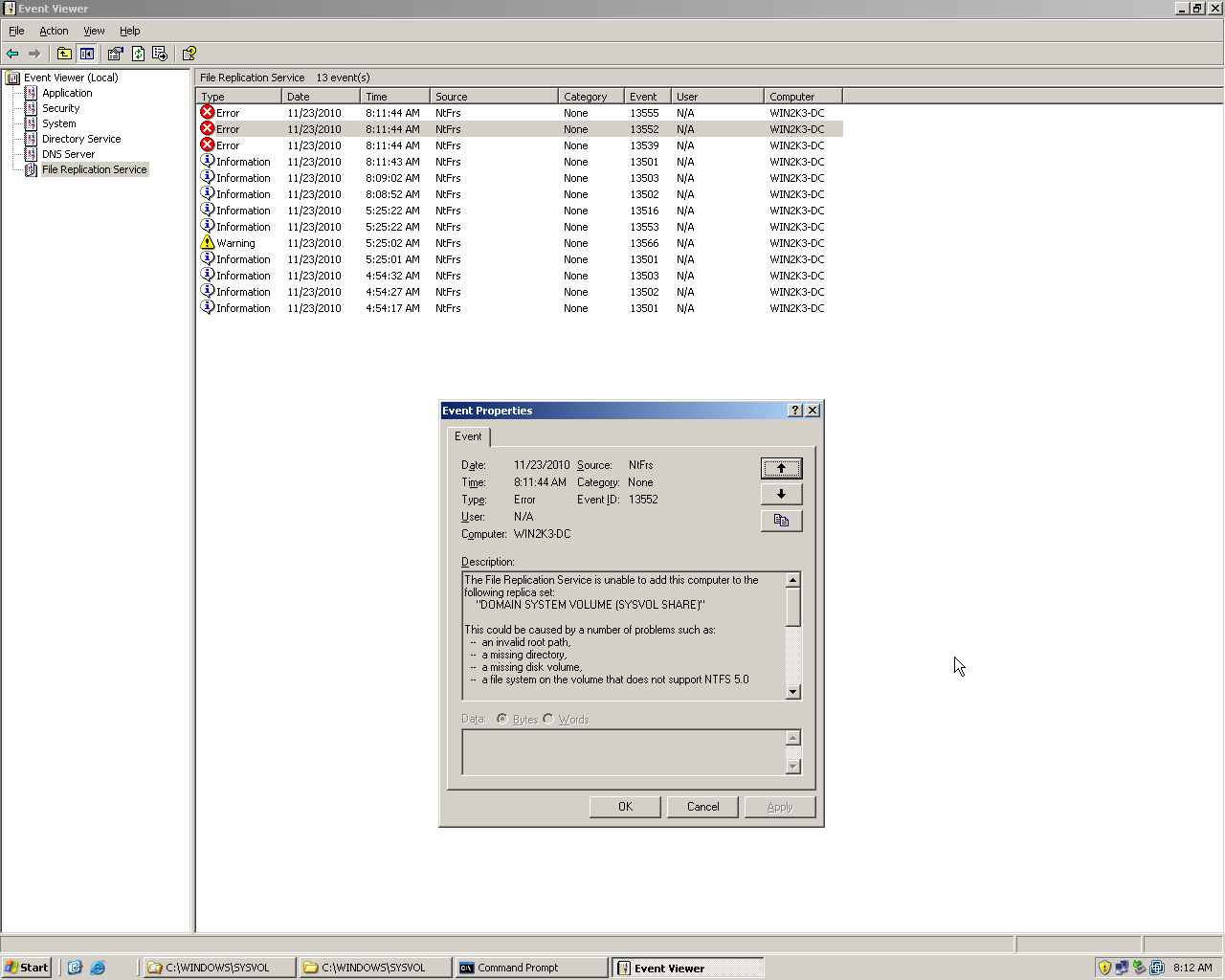
Task: Select File Replication Service tree item
Action: click(94, 169)
